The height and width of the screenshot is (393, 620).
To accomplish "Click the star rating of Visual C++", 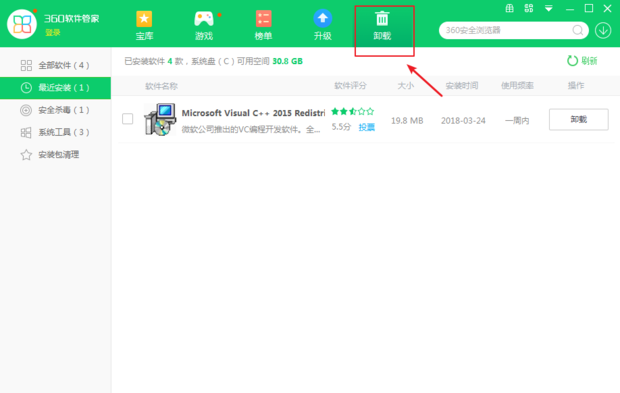I will (352, 111).
